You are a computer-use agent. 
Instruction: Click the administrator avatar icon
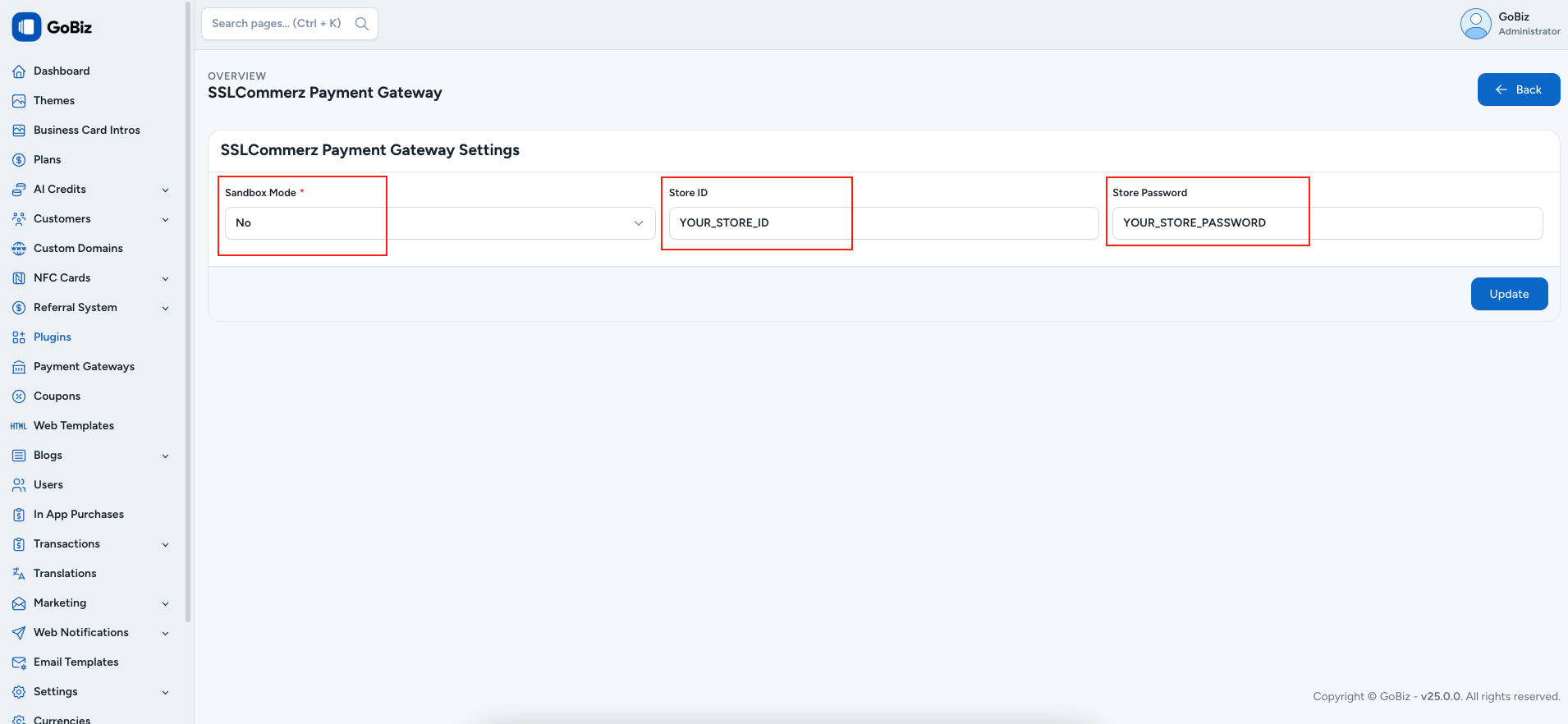click(1475, 24)
